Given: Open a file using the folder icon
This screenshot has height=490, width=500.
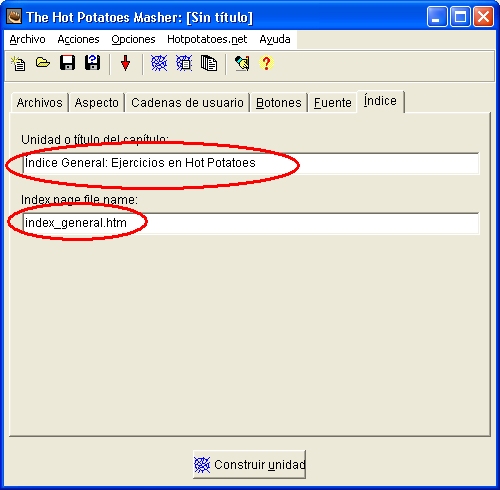Looking at the screenshot, I should point(43,63).
